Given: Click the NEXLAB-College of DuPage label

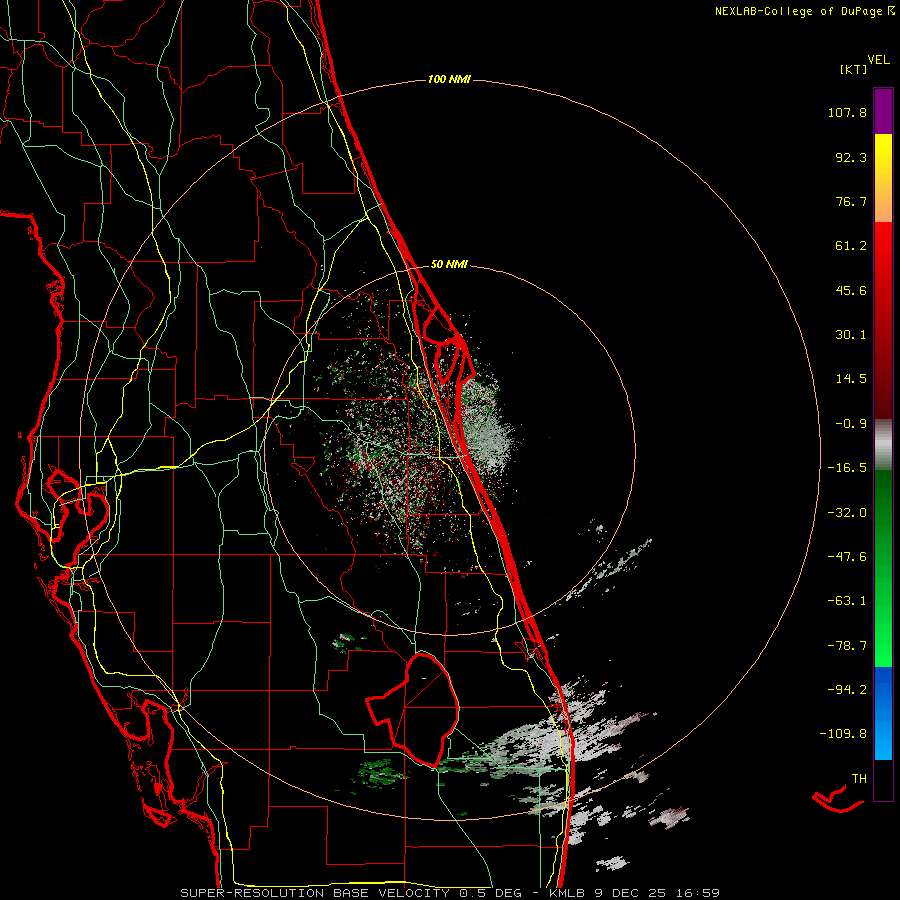Looking at the screenshot, I should pos(804,11).
